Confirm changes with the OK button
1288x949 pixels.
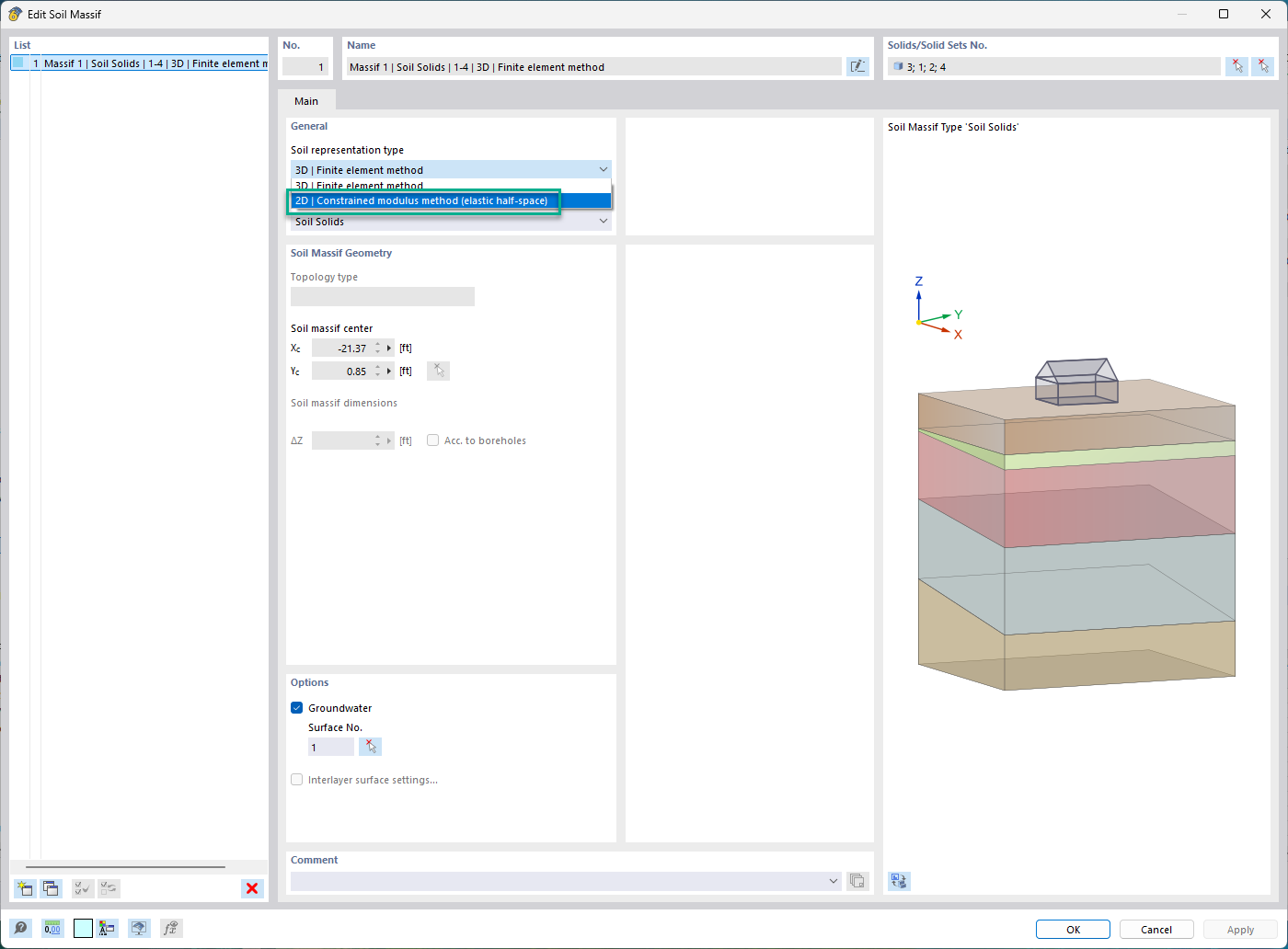point(1073,929)
